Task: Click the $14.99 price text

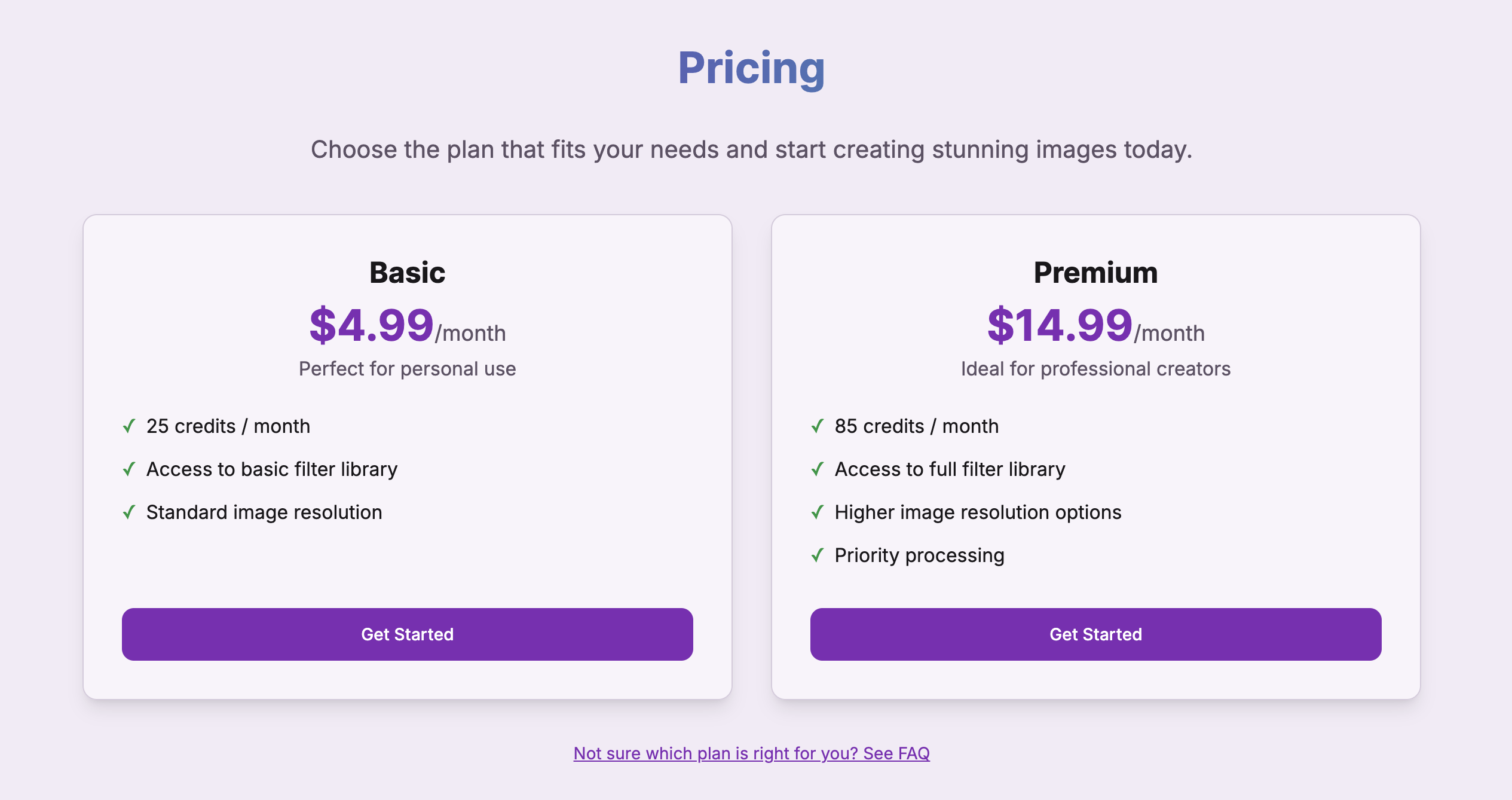Action: pos(1060,325)
